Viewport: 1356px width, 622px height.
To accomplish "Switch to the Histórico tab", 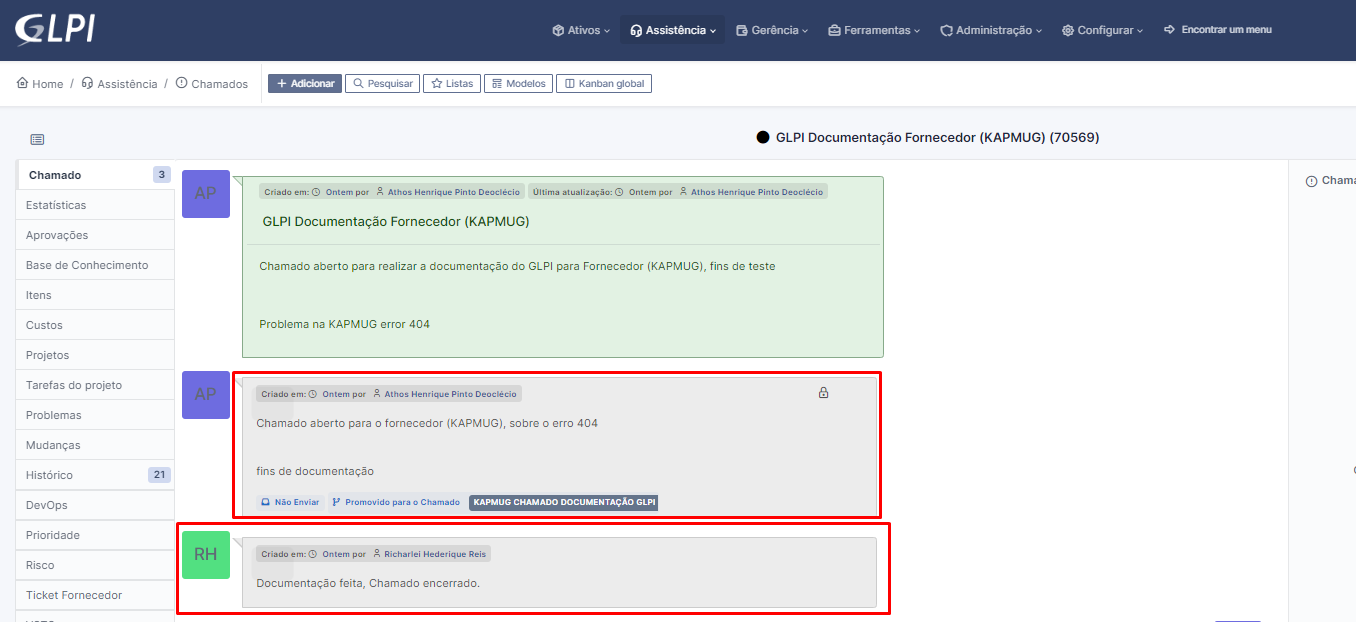I will coord(96,475).
